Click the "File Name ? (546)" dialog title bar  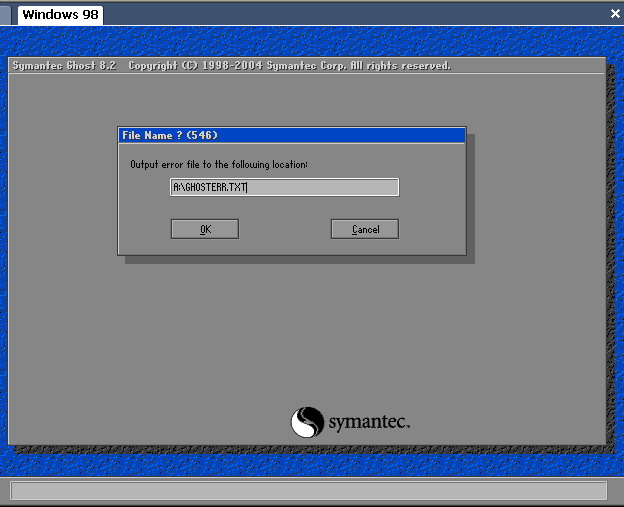click(292, 135)
